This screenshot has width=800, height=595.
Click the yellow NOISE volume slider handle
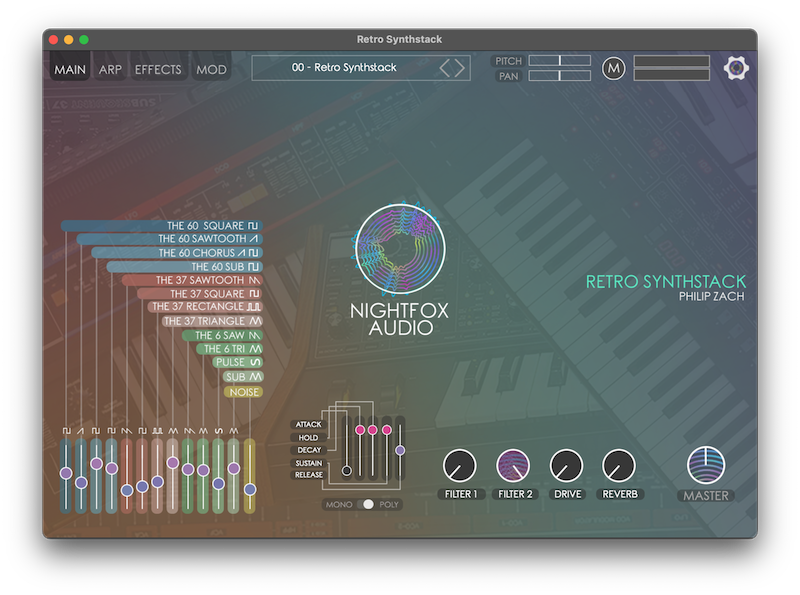(249, 489)
